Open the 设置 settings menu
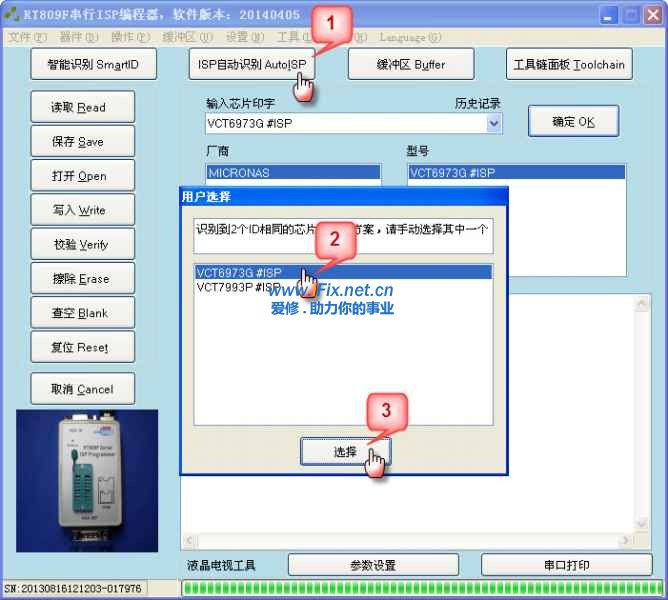This screenshot has width=668, height=600. coord(240,37)
